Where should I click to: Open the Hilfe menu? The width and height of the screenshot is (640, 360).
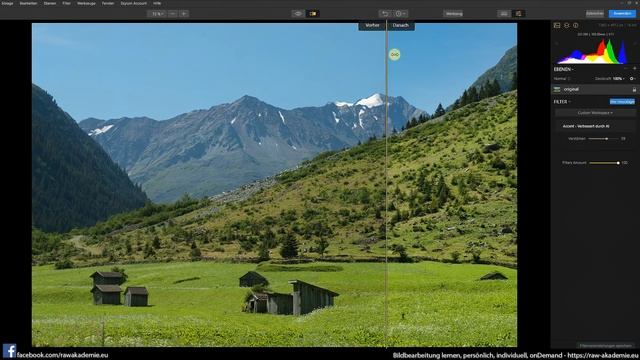click(x=157, y=3)
